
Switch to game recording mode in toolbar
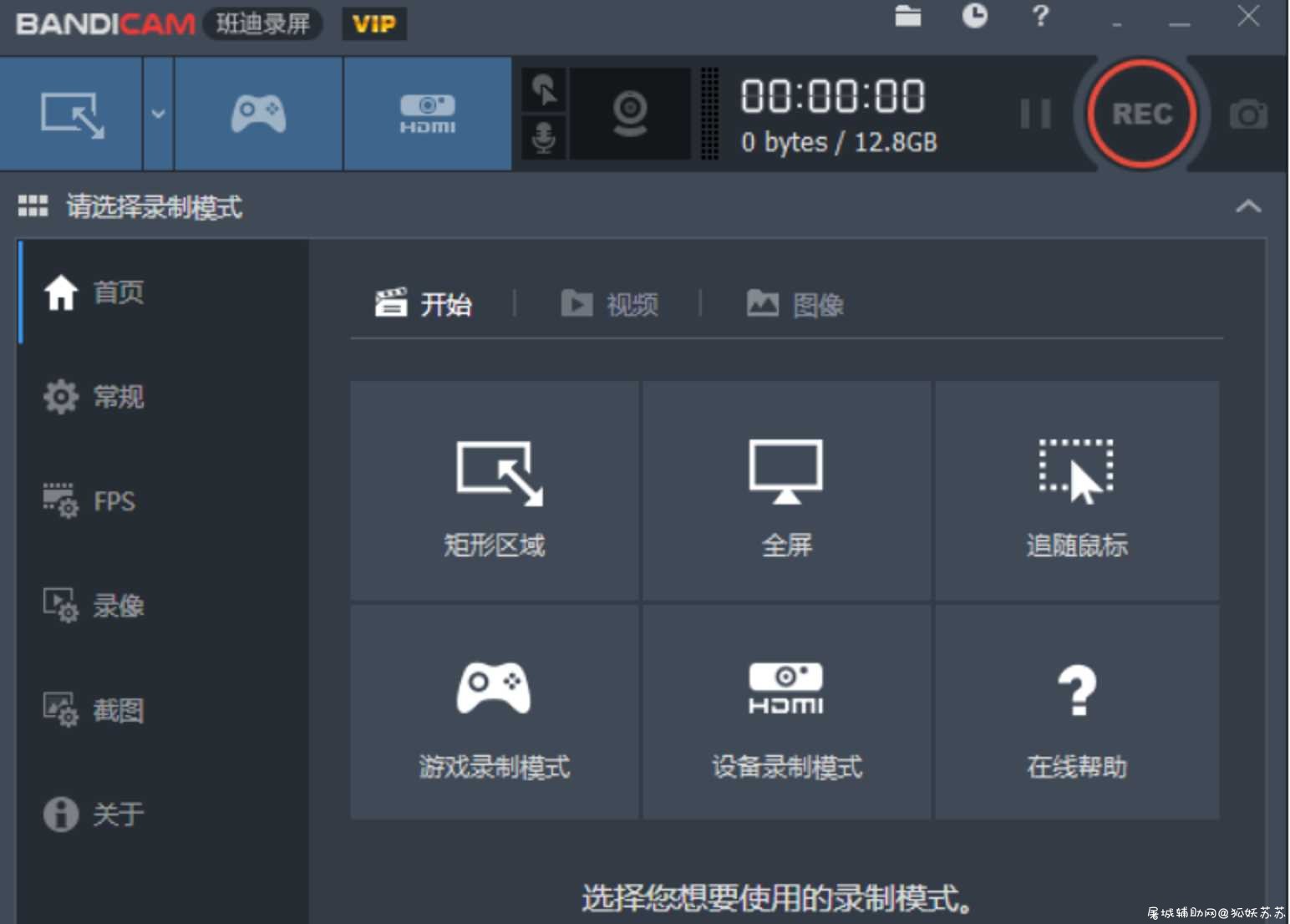[x=258, y=114]
